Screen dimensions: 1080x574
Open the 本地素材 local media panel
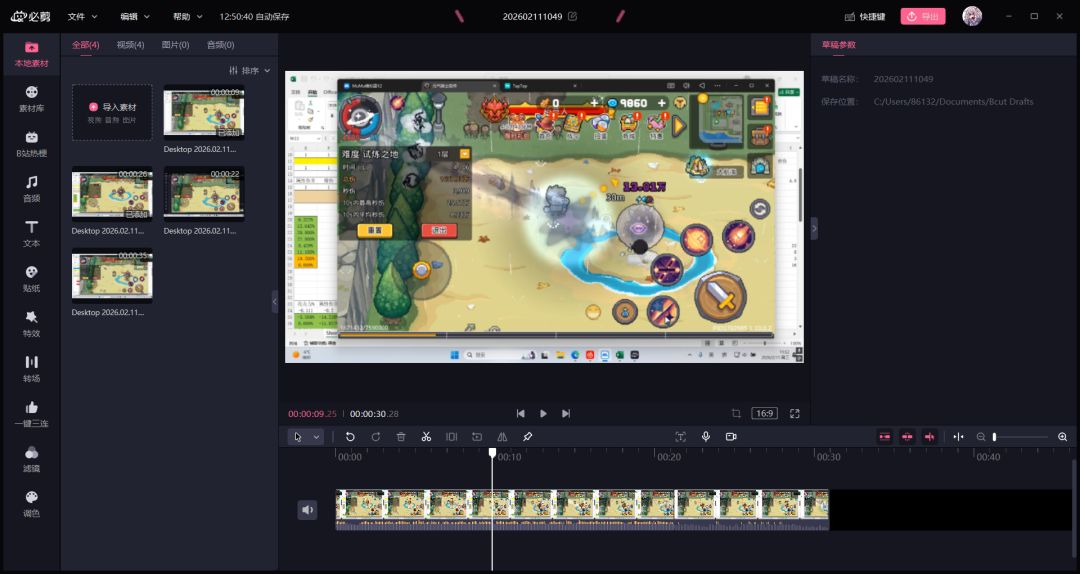pos(31,54)
